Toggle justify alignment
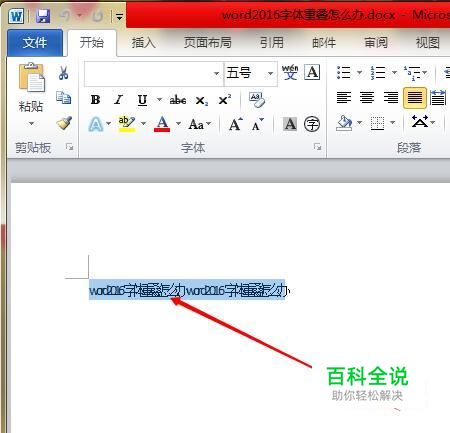The height and width of the screenshot is (433, 450). point(415,98)
